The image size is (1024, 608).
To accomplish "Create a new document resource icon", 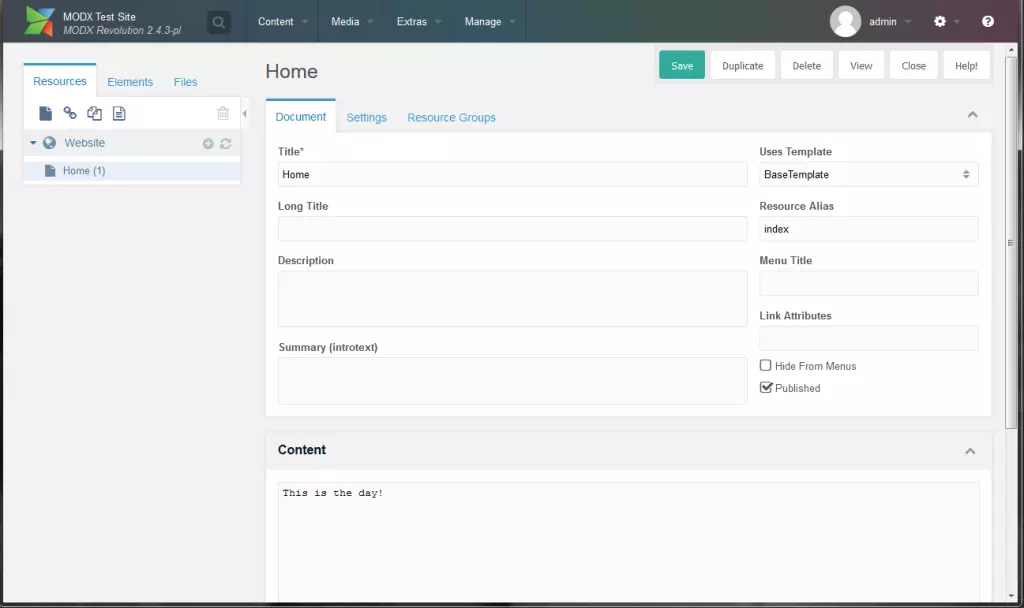I will 45,114.
